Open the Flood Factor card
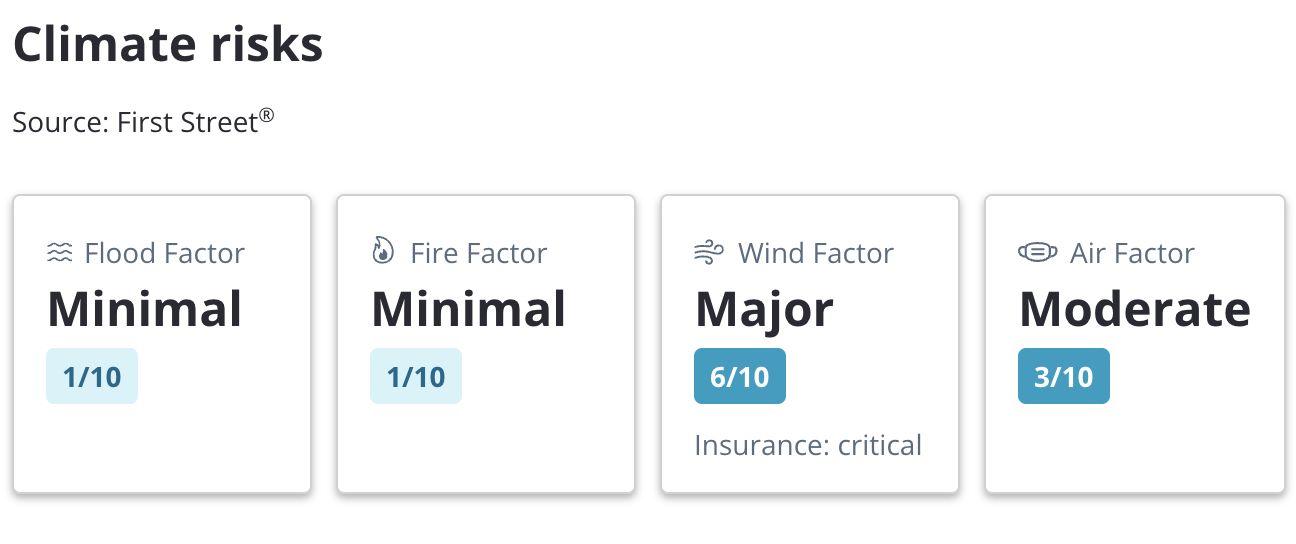Screen dimensions: 1296x544 (x=162, y=344)
